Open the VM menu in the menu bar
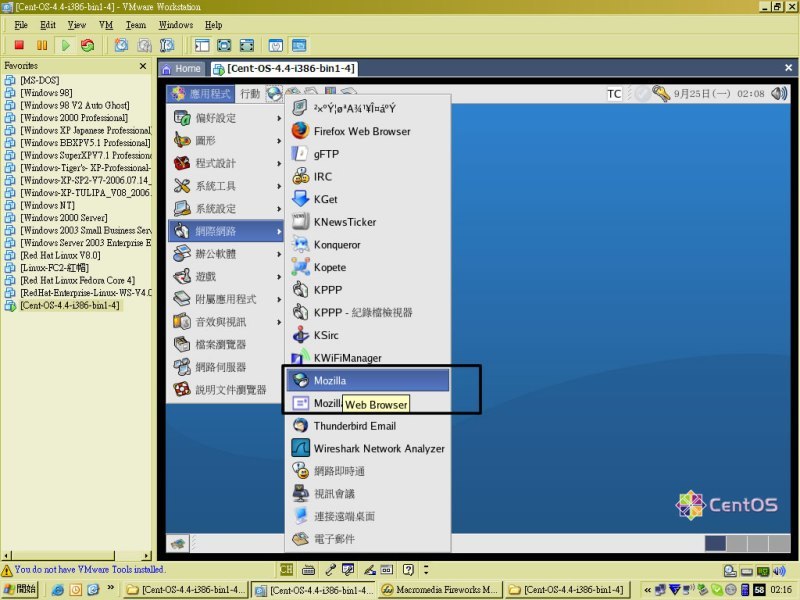The image size is (800, 600). click(x=106, y=25)
